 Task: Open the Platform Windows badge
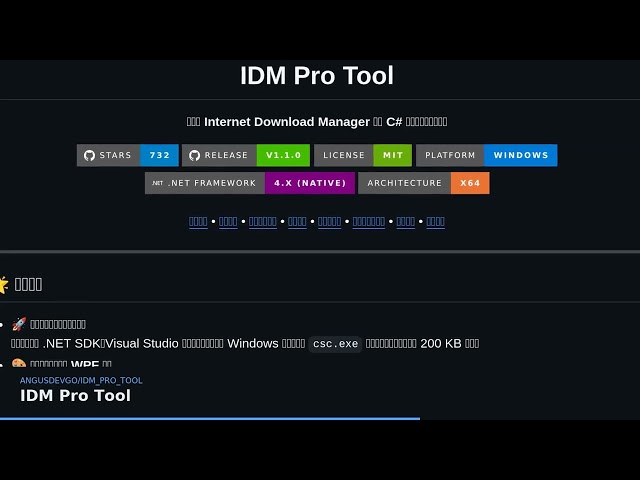487,155
